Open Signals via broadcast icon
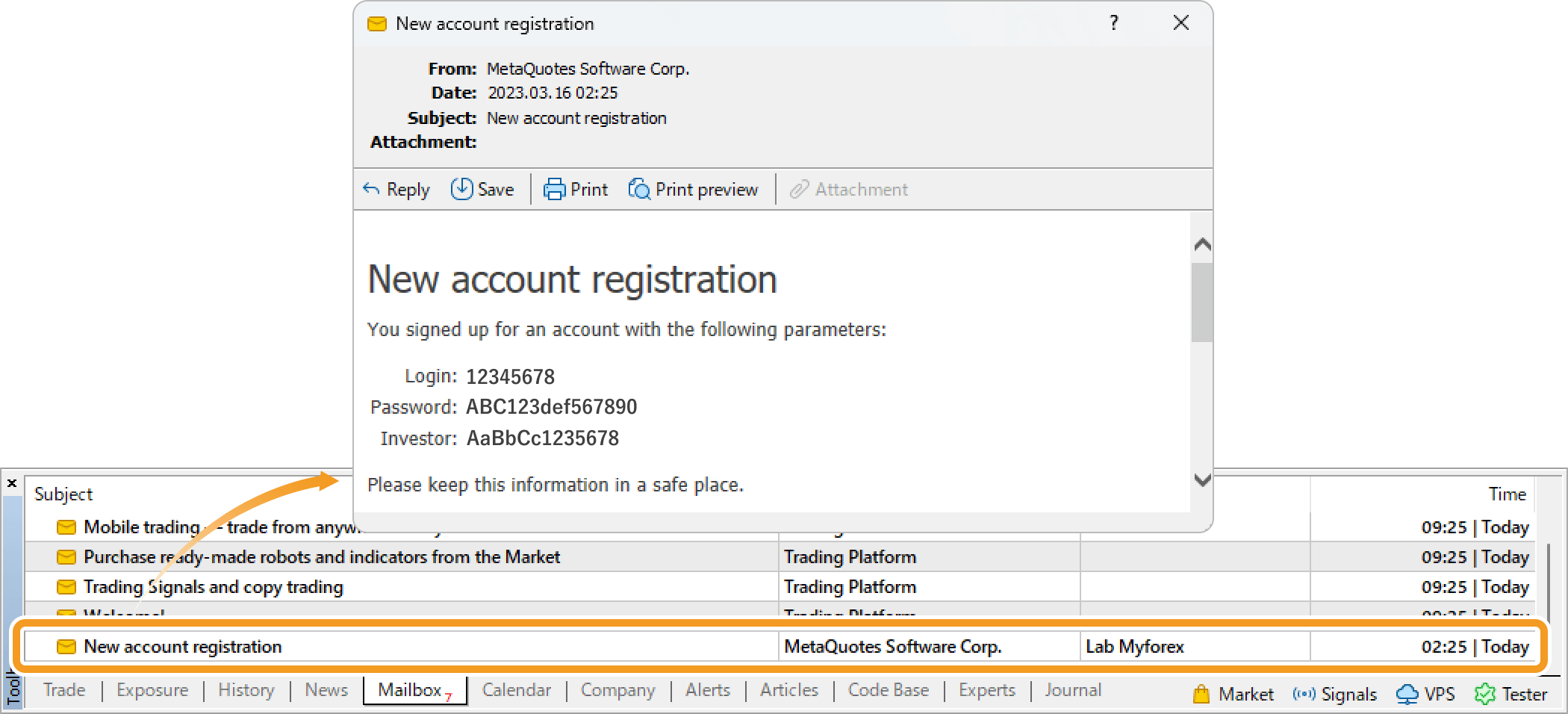1568x714 pixels. tap(1304, 694)
